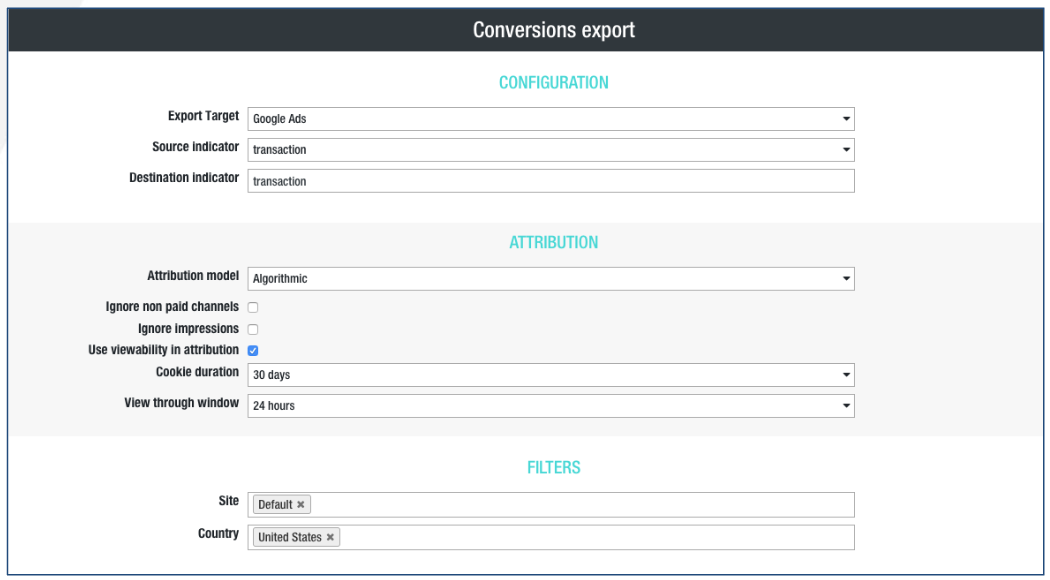Open the Google Ads export target dropdown
The image size is (1050, 580).
coord(550,119)
